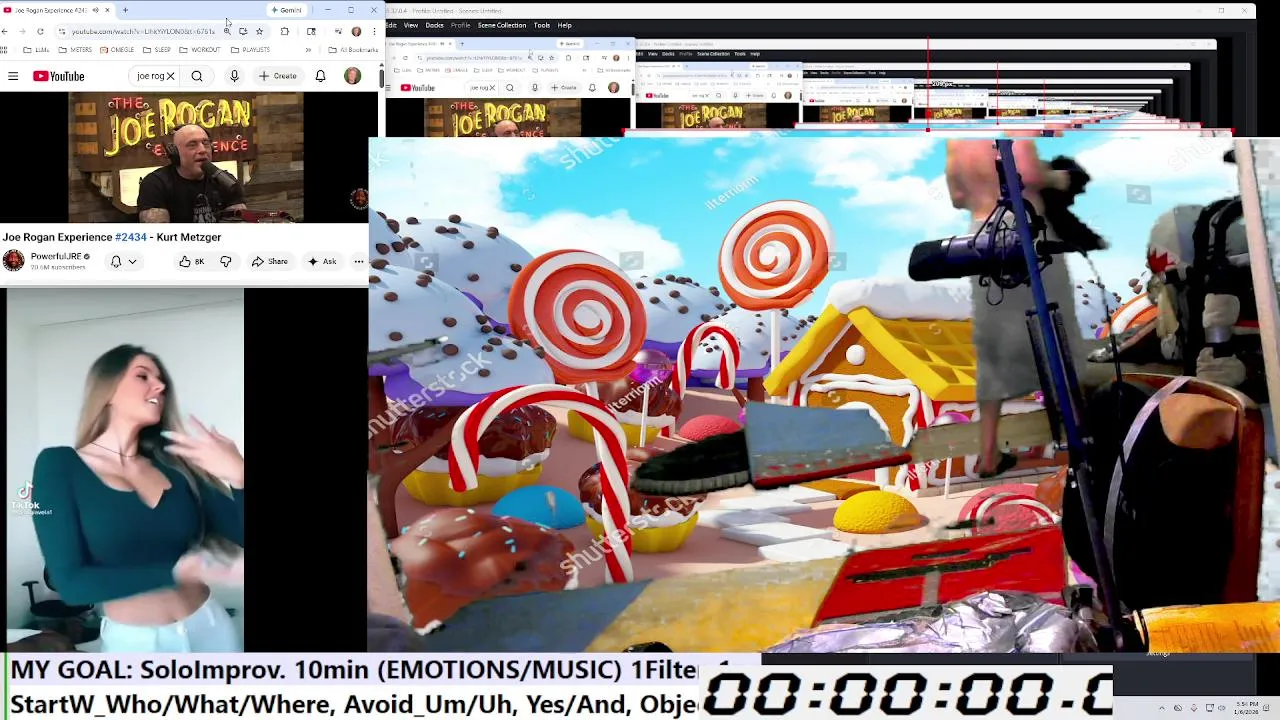The height and width of the screenshot is (720, 1280).
Task: Start voice search with the microphone icon
Action: point(234,76)
